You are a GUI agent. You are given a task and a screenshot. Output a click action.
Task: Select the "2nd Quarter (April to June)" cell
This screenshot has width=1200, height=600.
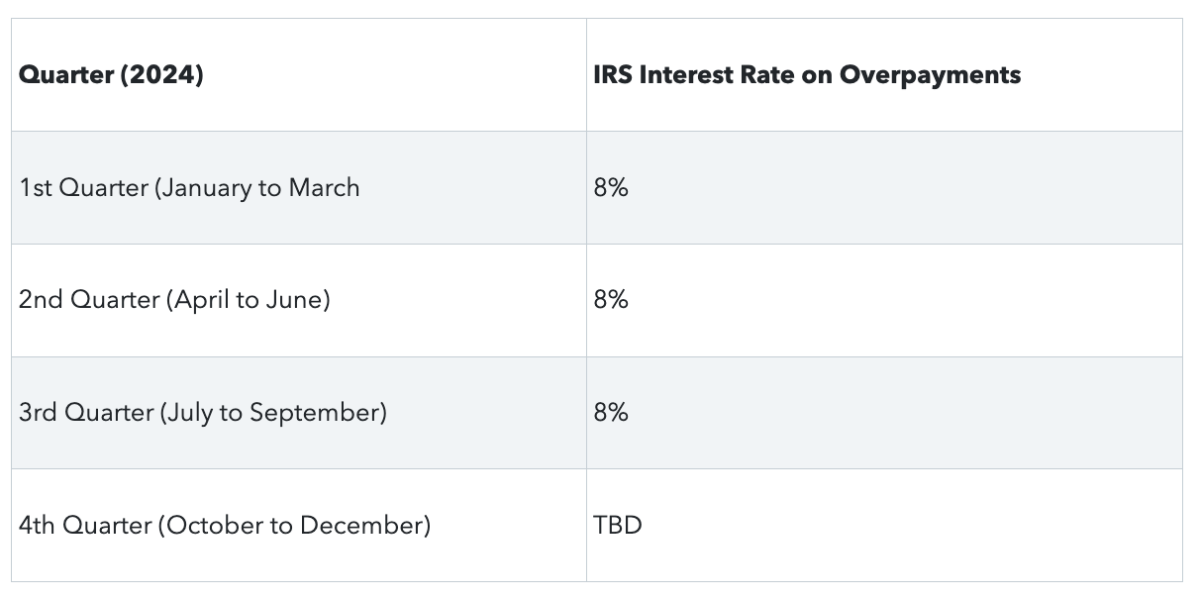174,299
